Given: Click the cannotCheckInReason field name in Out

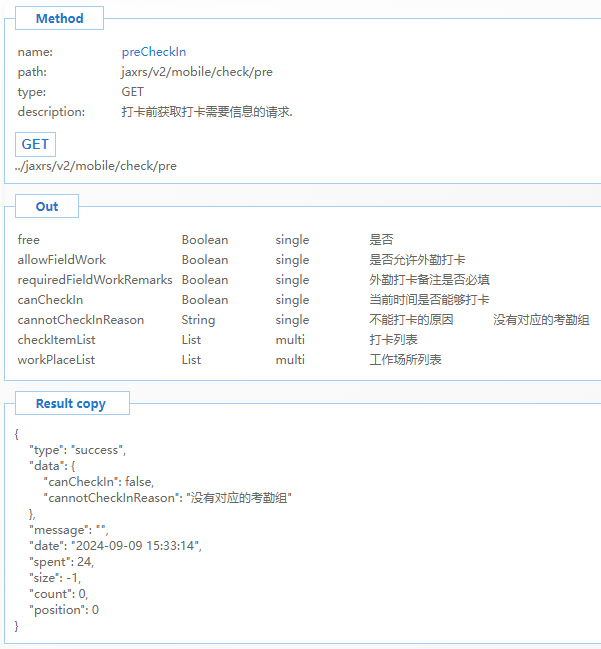Looking at the screenshot, I should (81, 320).
